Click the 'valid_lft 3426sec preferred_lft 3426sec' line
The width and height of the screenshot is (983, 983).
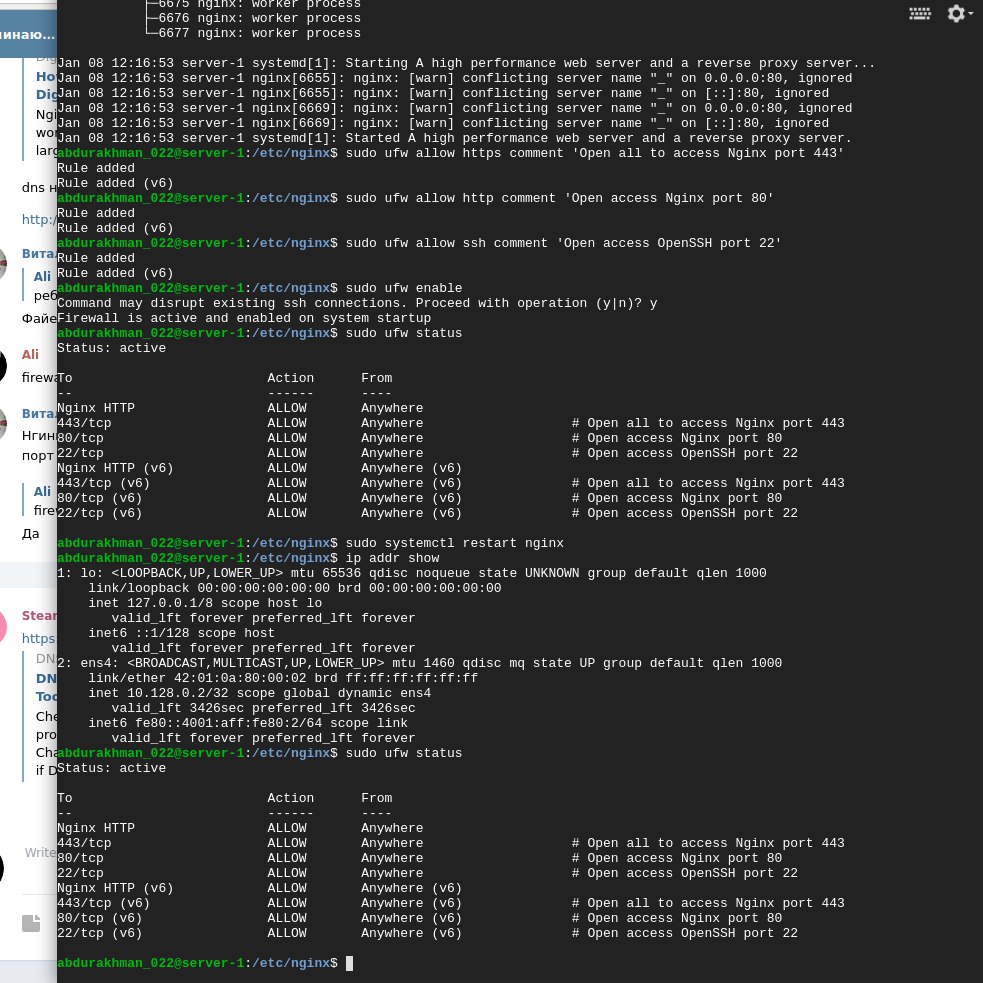click(263, 708)
